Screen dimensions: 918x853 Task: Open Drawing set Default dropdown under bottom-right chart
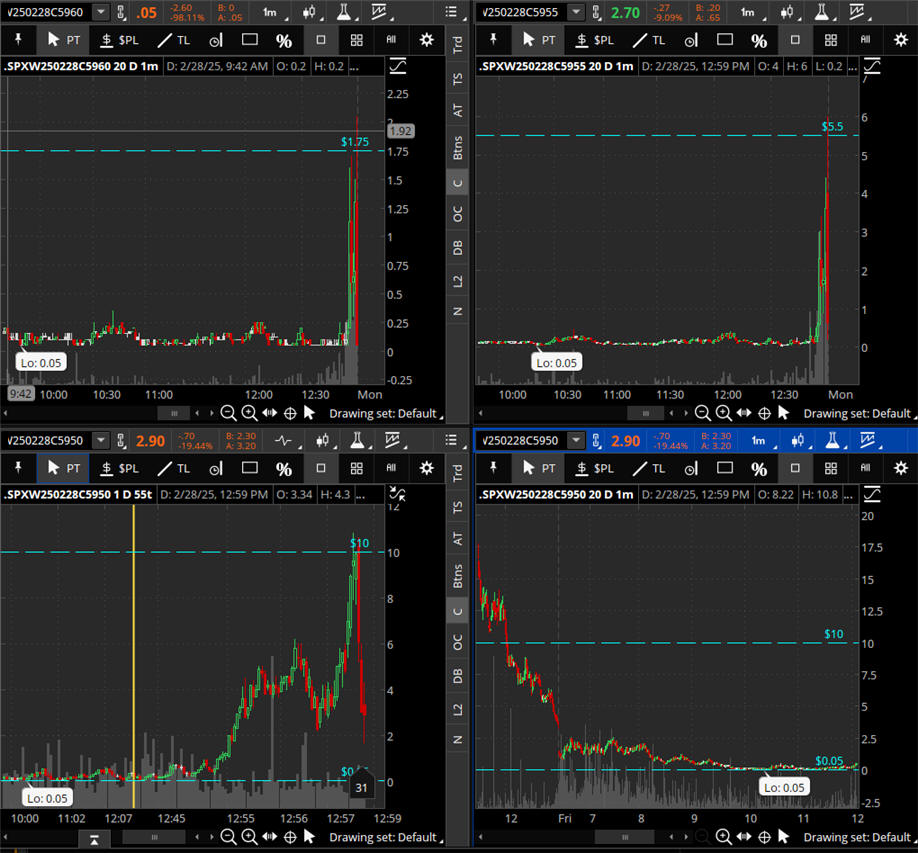pos(859,837)
